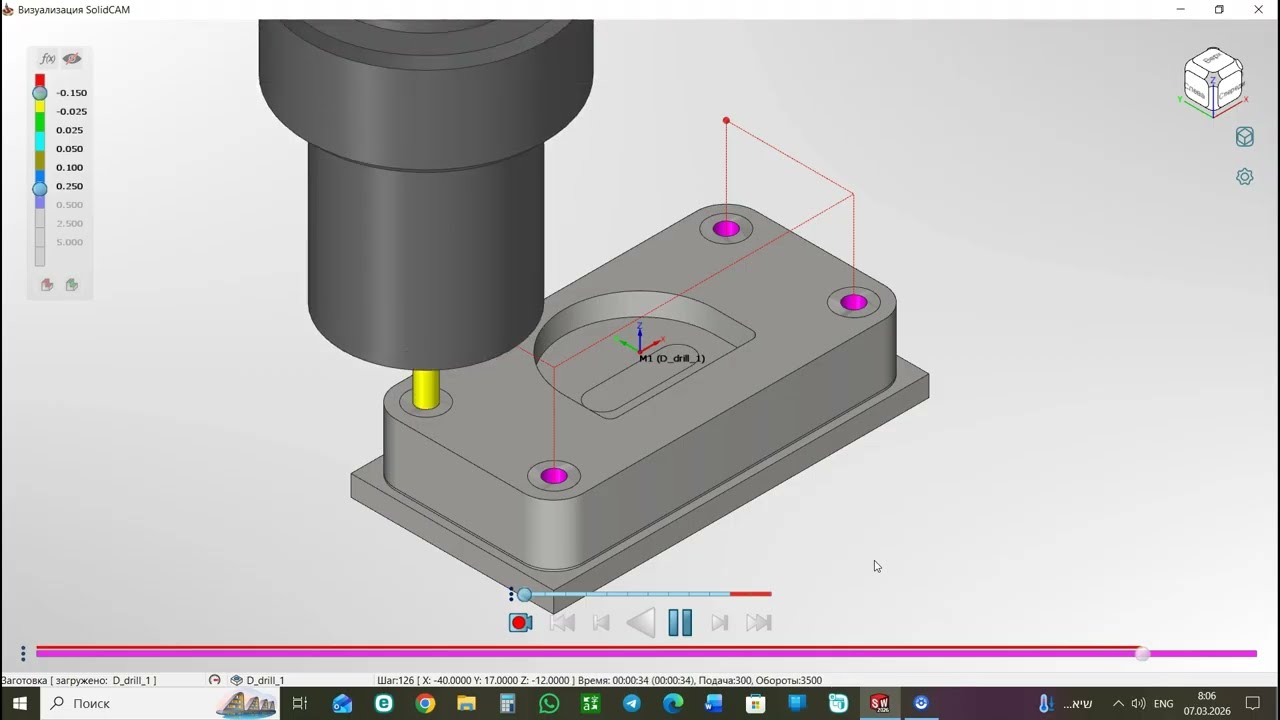Image resolution: width=1280 pixels, height=720 pixels.
Task: Move lower deviation limit handle at 0.250
Action: 40,188
